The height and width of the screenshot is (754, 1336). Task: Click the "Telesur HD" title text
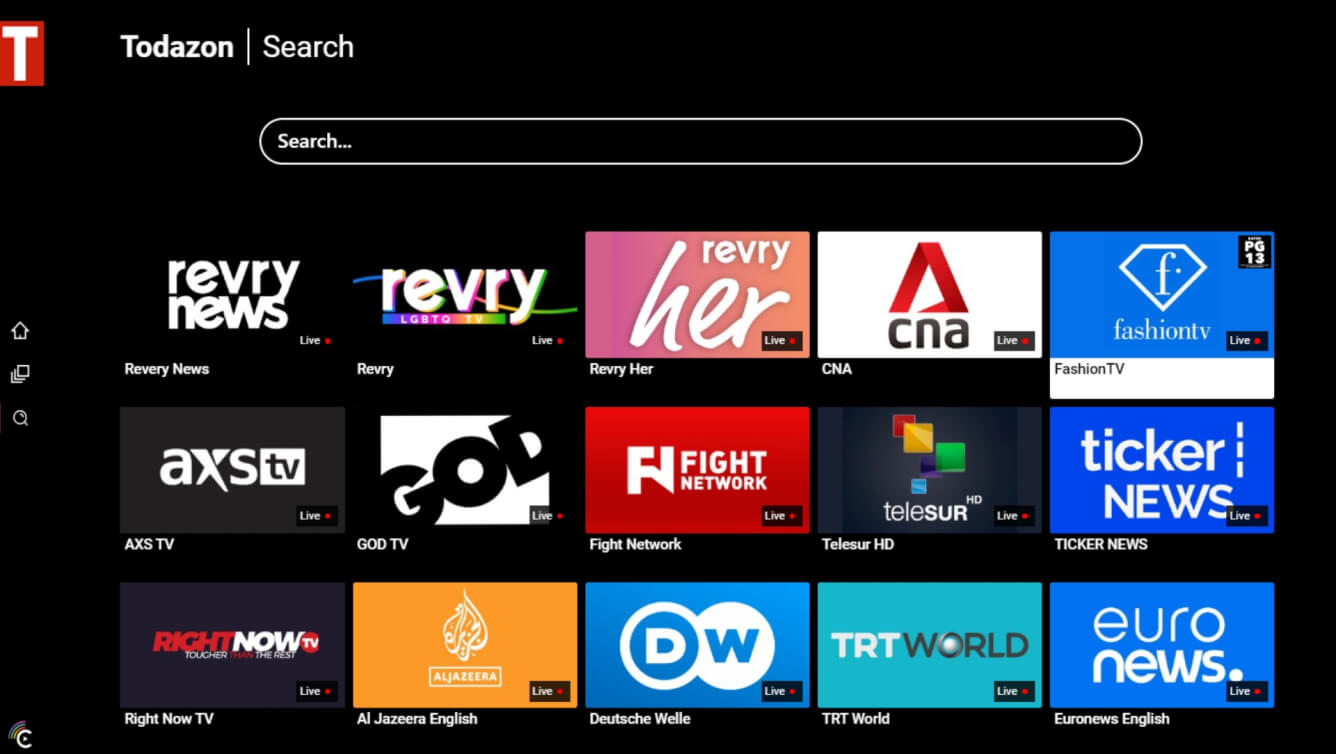[x=858, y=544]
